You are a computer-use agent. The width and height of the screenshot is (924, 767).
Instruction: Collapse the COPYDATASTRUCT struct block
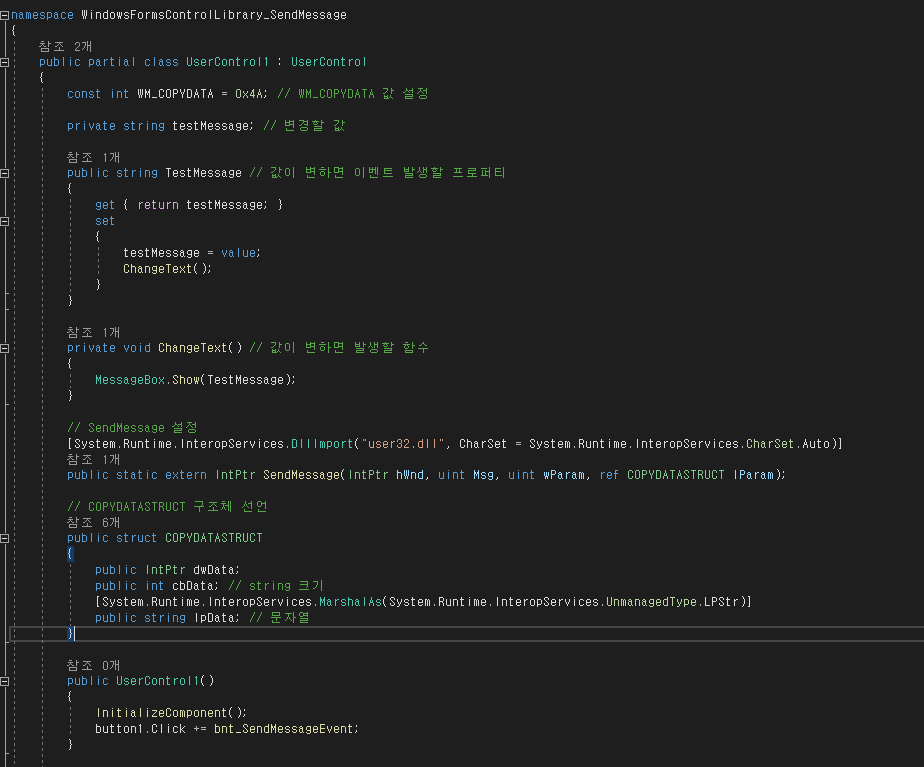4,538
